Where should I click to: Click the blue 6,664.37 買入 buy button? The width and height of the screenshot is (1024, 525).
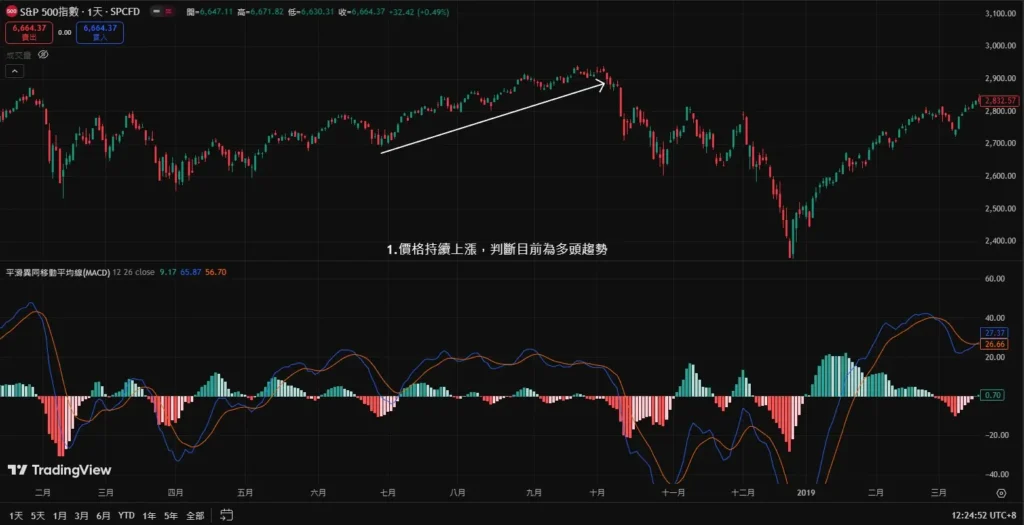[x=99, y=32]
